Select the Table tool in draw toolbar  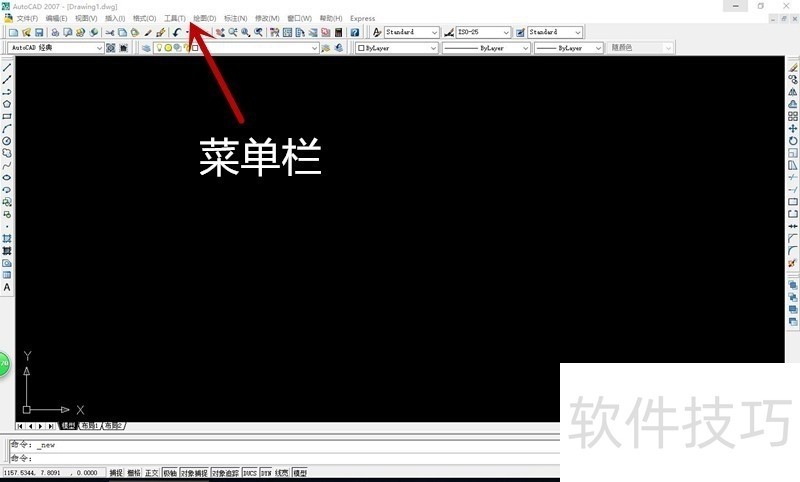point(7,275)
